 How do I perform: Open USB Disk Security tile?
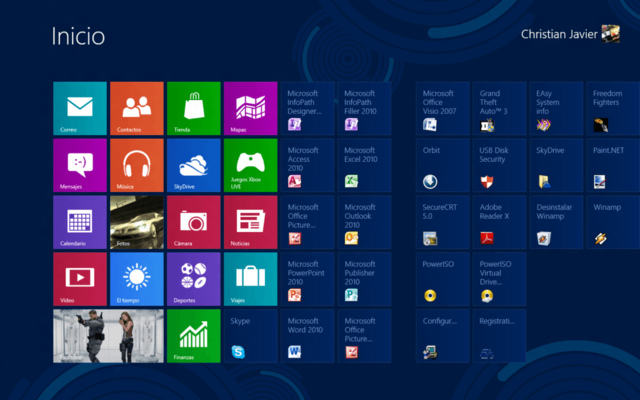point(500,165)
